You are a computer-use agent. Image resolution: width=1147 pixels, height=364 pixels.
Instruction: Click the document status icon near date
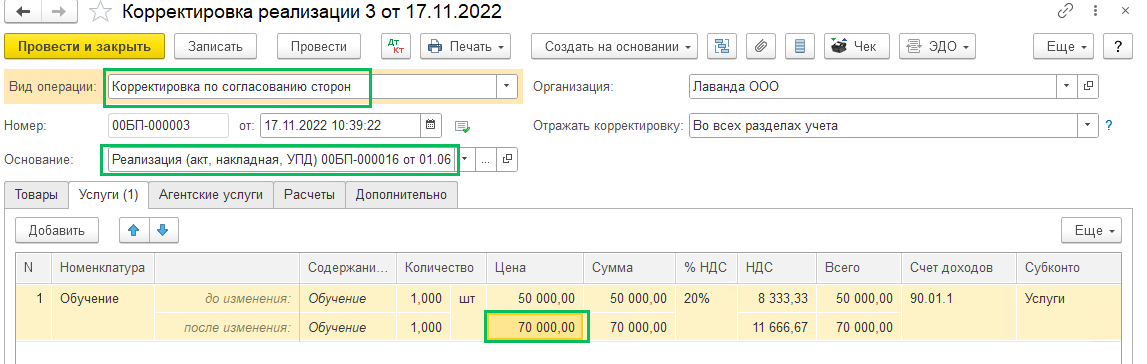click(462, 126)
